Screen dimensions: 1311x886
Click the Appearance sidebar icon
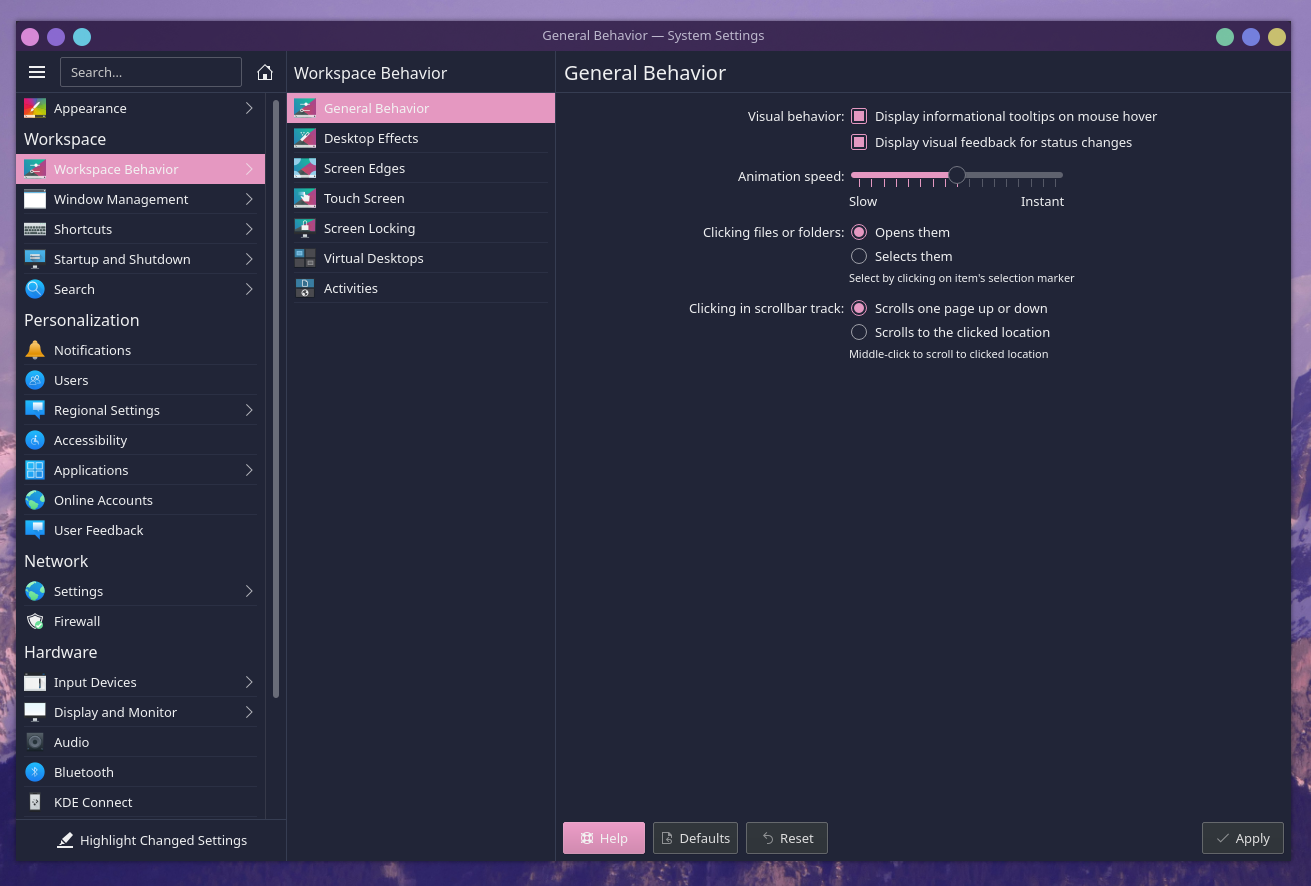[35, 108]
